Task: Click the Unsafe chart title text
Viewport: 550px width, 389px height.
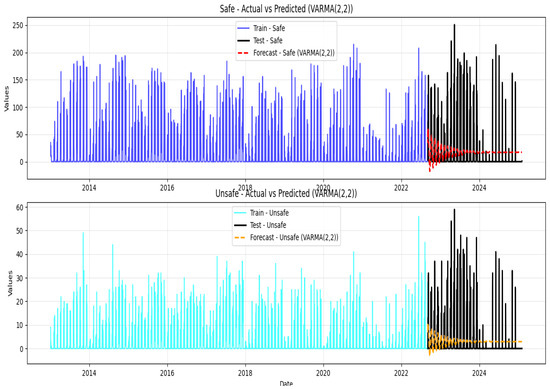Action: (286, 193)
